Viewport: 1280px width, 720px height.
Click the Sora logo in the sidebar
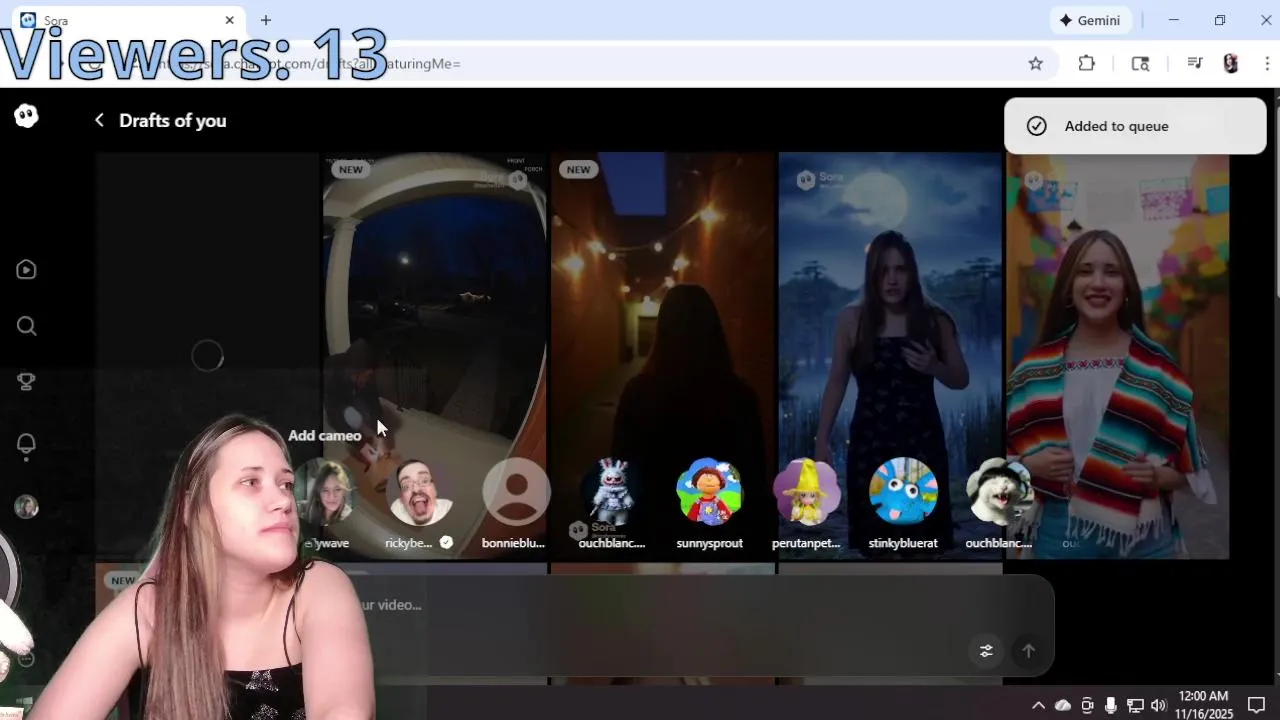[27, 116]
